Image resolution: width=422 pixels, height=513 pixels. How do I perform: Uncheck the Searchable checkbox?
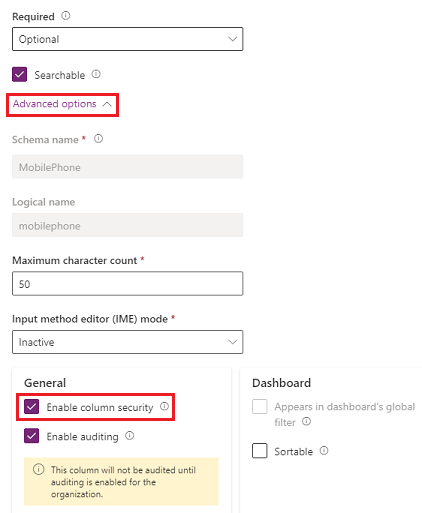pos(19,74)
